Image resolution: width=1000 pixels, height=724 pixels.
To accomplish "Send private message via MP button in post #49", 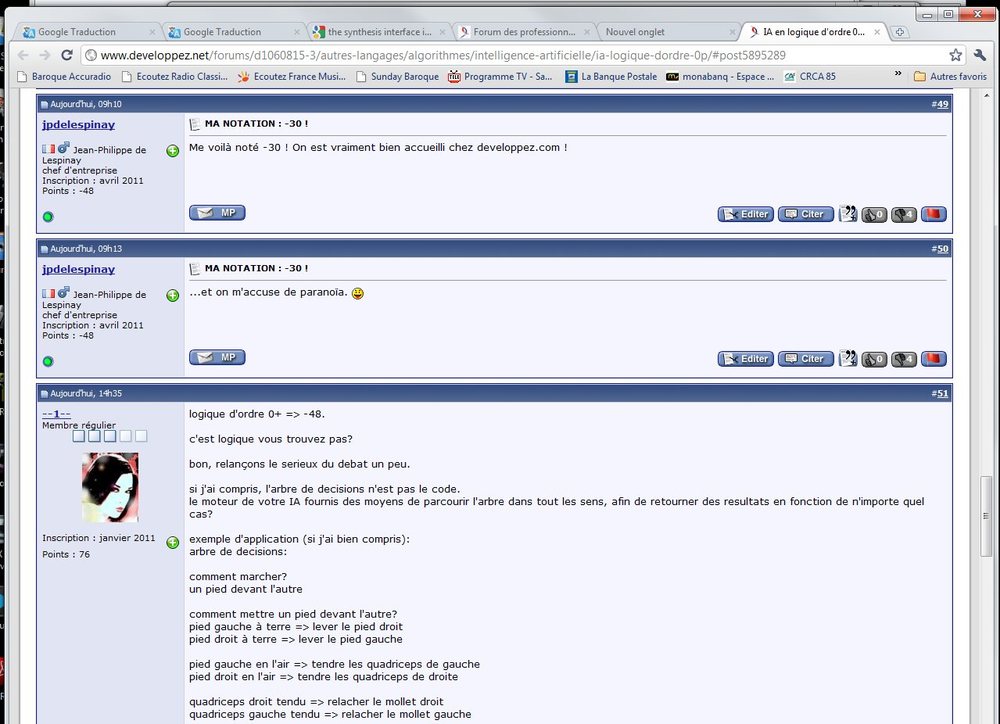I will click(217, 213).
